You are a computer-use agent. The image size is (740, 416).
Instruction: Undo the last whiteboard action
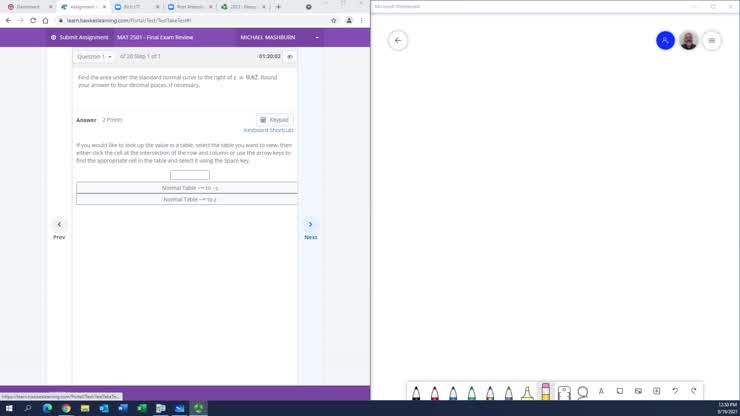pyautogui.click(x=675, y=391)
